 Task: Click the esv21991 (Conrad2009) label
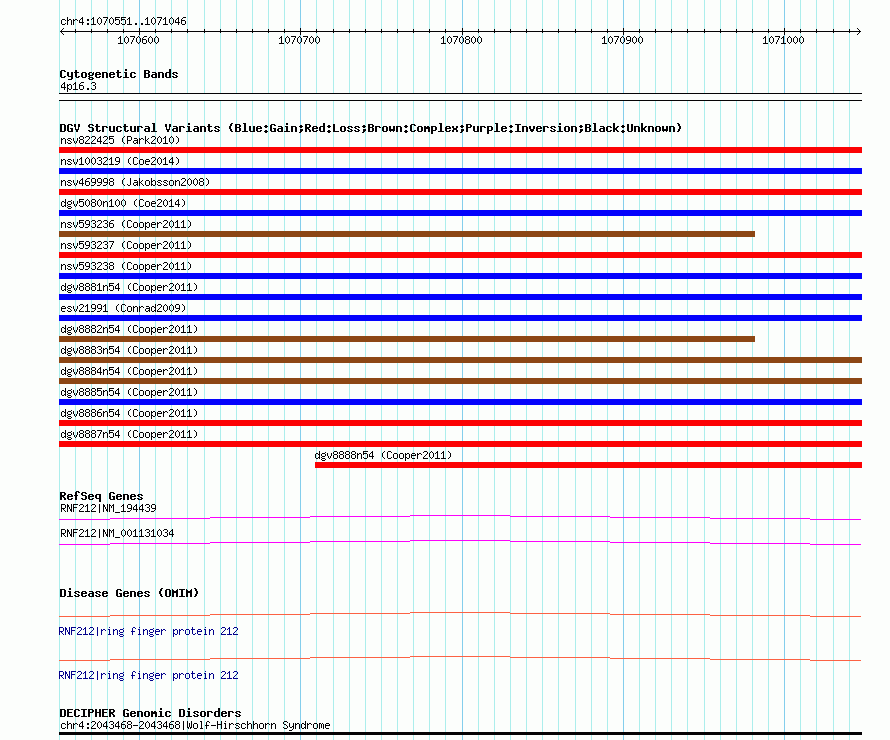click(123, 308)
